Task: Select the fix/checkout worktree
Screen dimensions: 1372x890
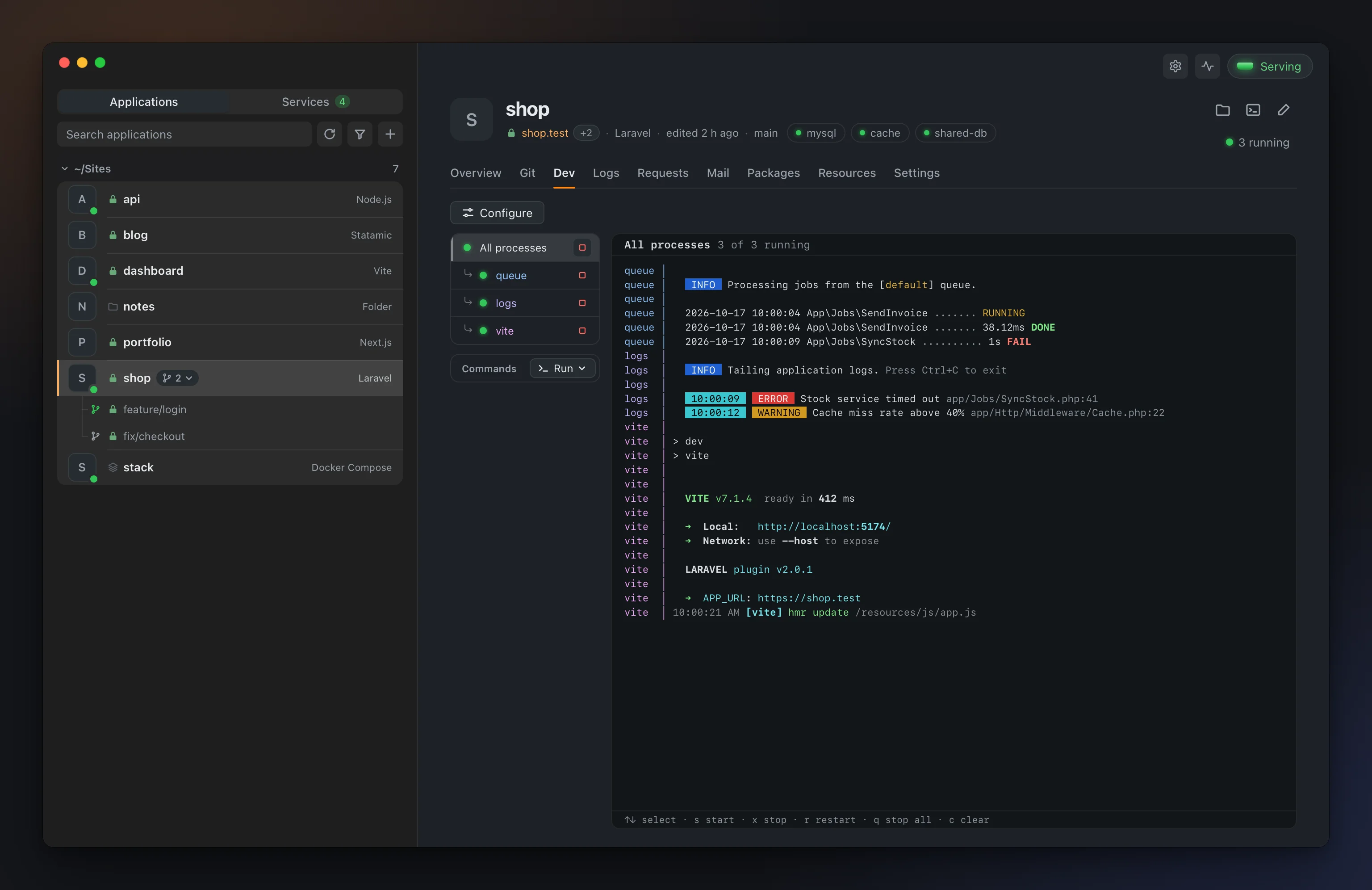Action: click(230, 436)
